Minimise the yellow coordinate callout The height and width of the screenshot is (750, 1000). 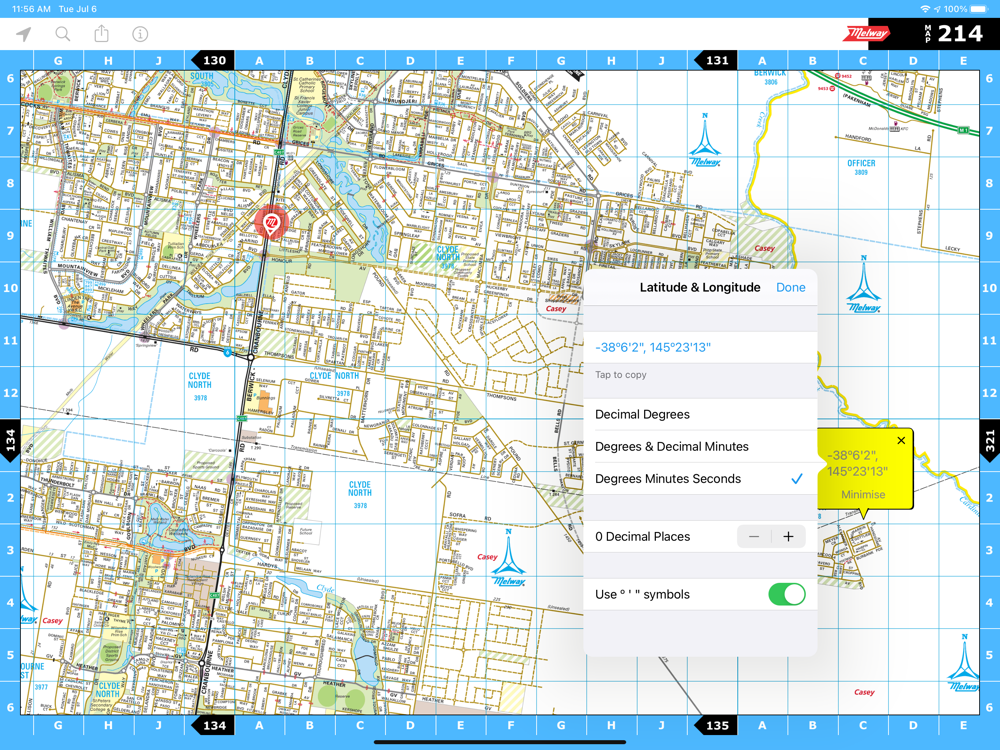pyautogui.click(x=863, y=494)
